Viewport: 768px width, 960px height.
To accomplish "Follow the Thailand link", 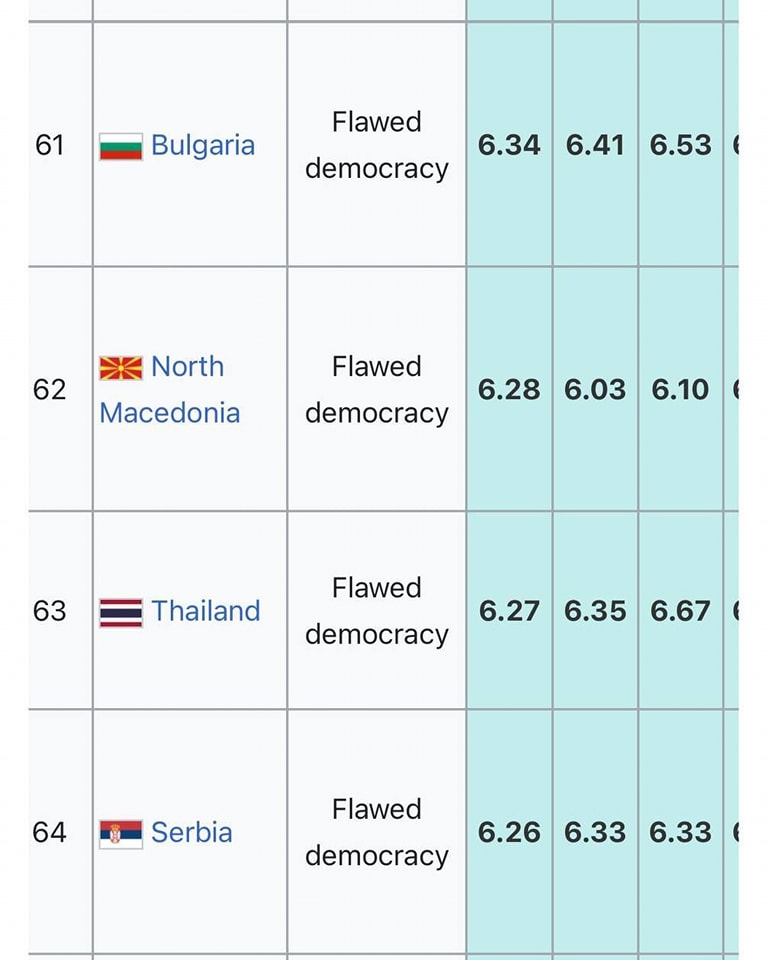I will [x=206, y=611].
